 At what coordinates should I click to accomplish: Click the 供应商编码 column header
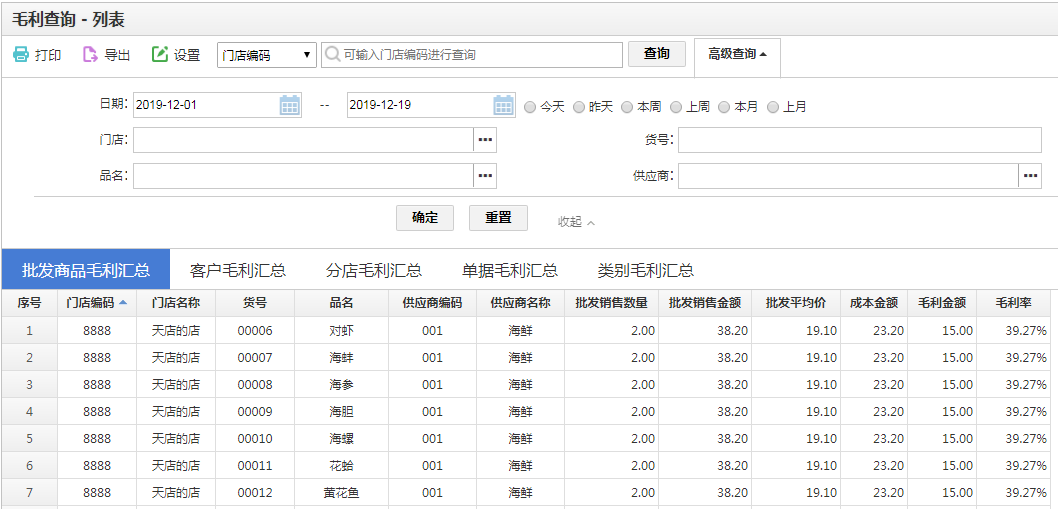click(432, 304)
